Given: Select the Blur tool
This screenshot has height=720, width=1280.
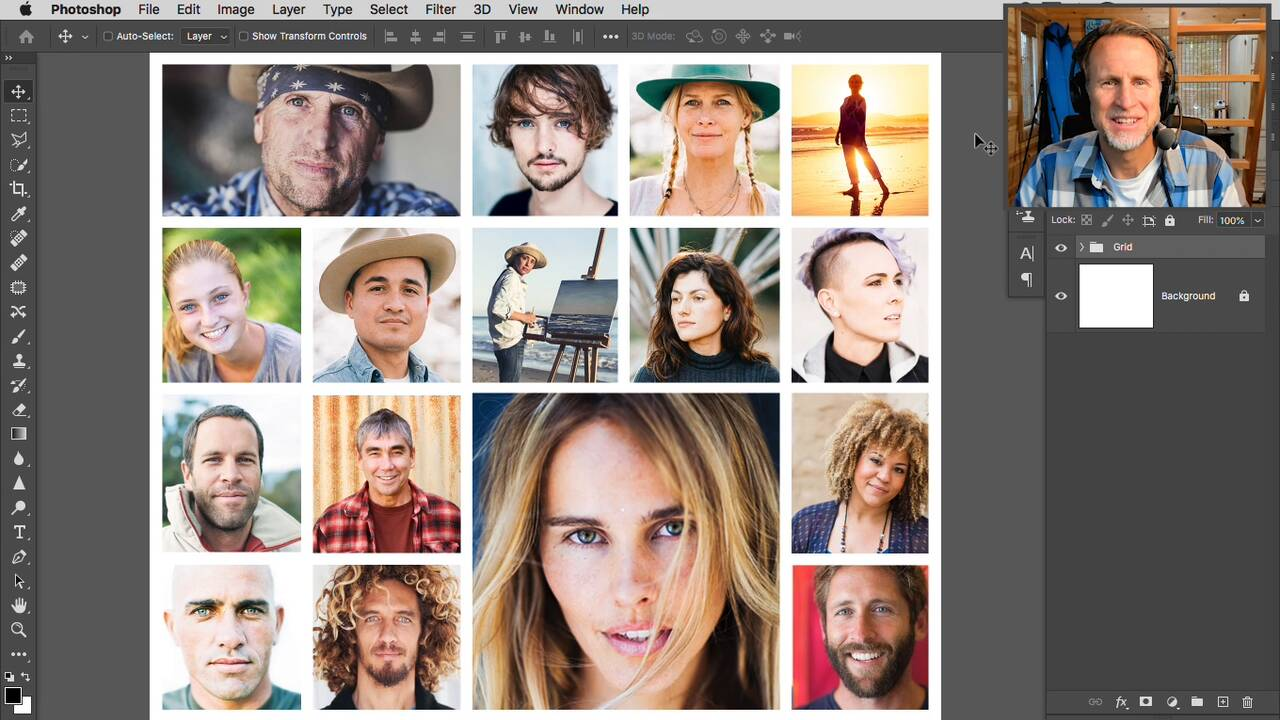Looking at the screenshot, I should [x=19, y=459].
